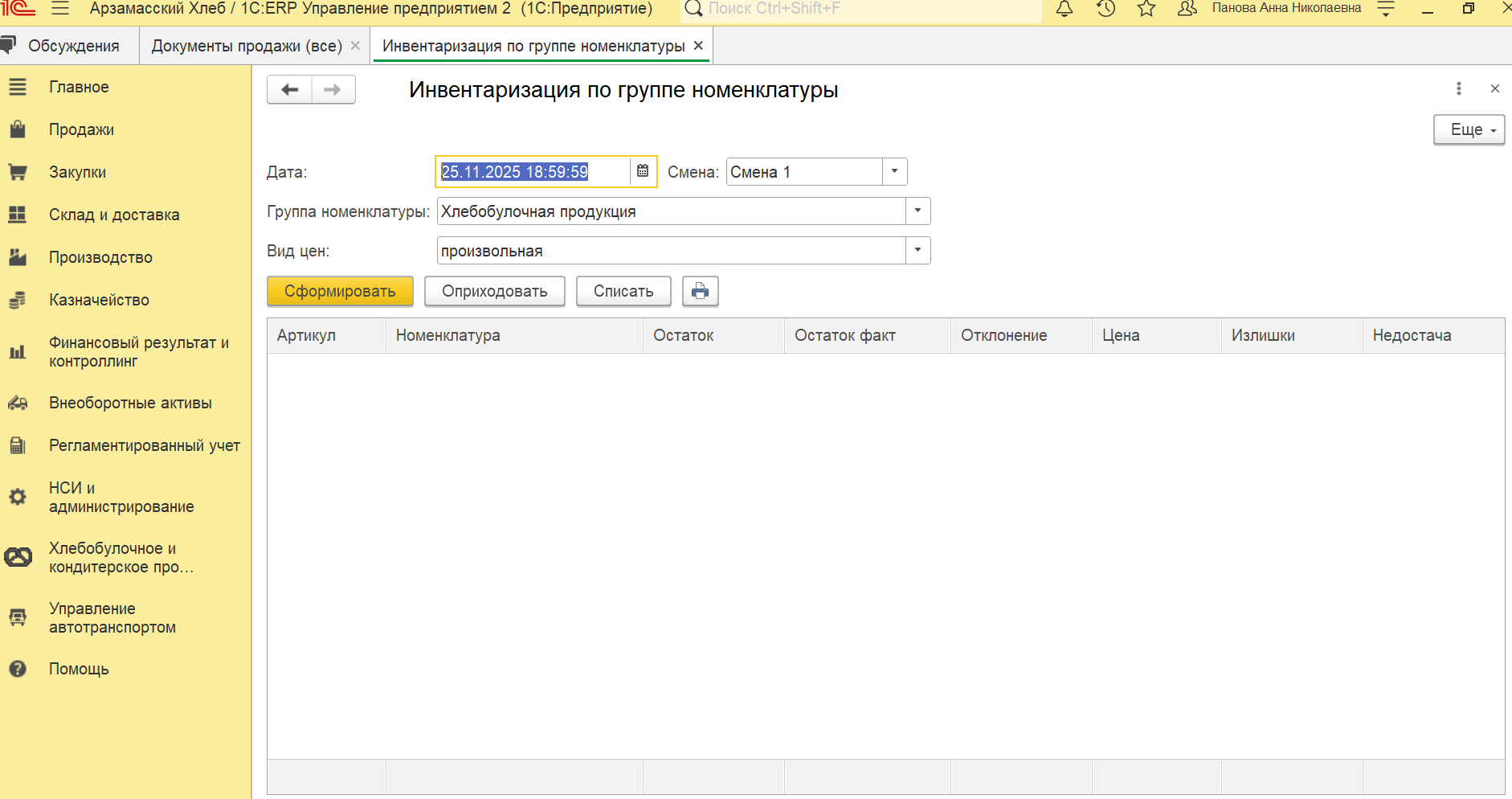Click the Регламентированный учет icon
Viewport: 1512px width, 799px height.
[18, 445]
